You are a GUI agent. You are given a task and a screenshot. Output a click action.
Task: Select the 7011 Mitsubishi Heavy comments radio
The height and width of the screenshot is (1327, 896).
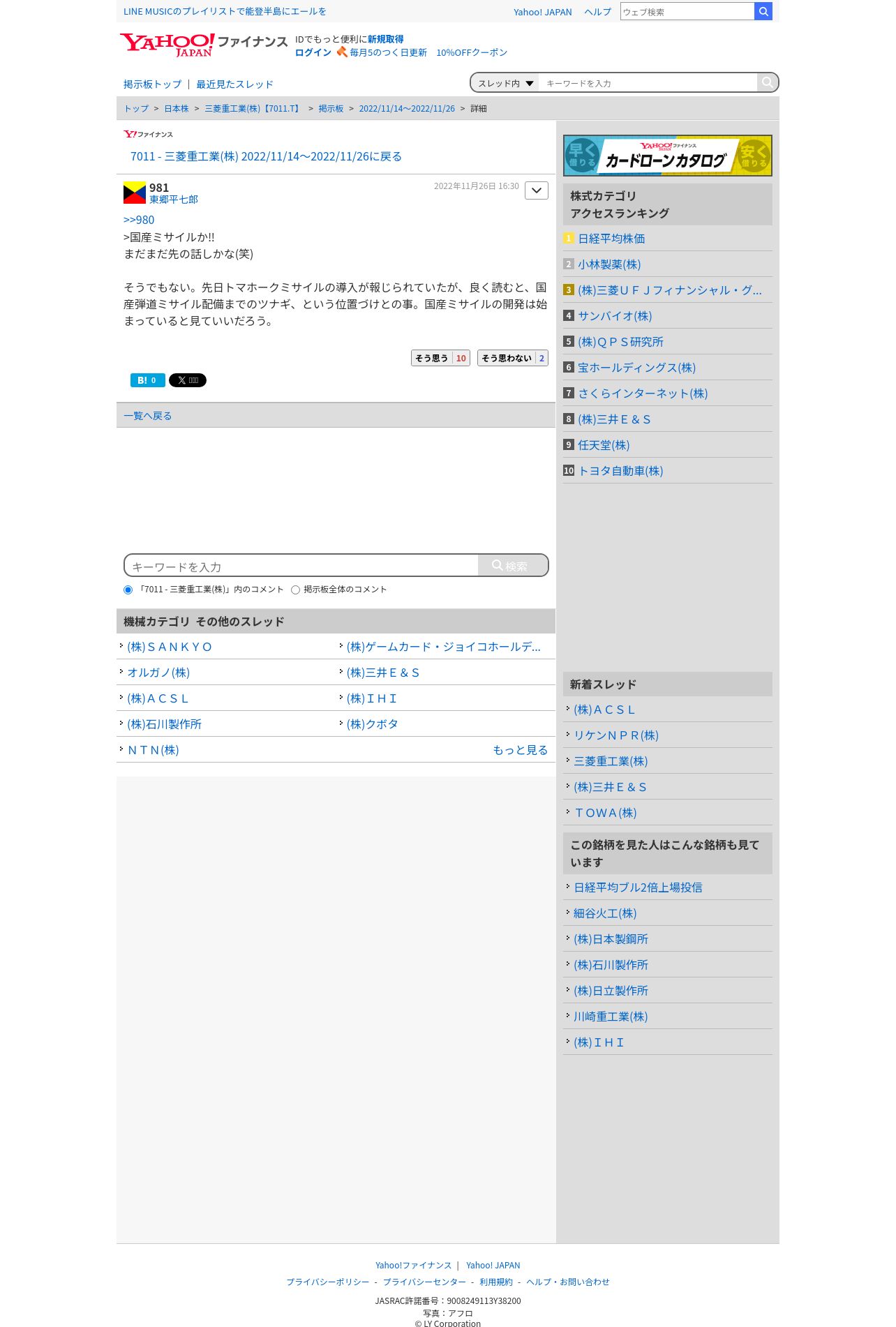coord(128,590)
